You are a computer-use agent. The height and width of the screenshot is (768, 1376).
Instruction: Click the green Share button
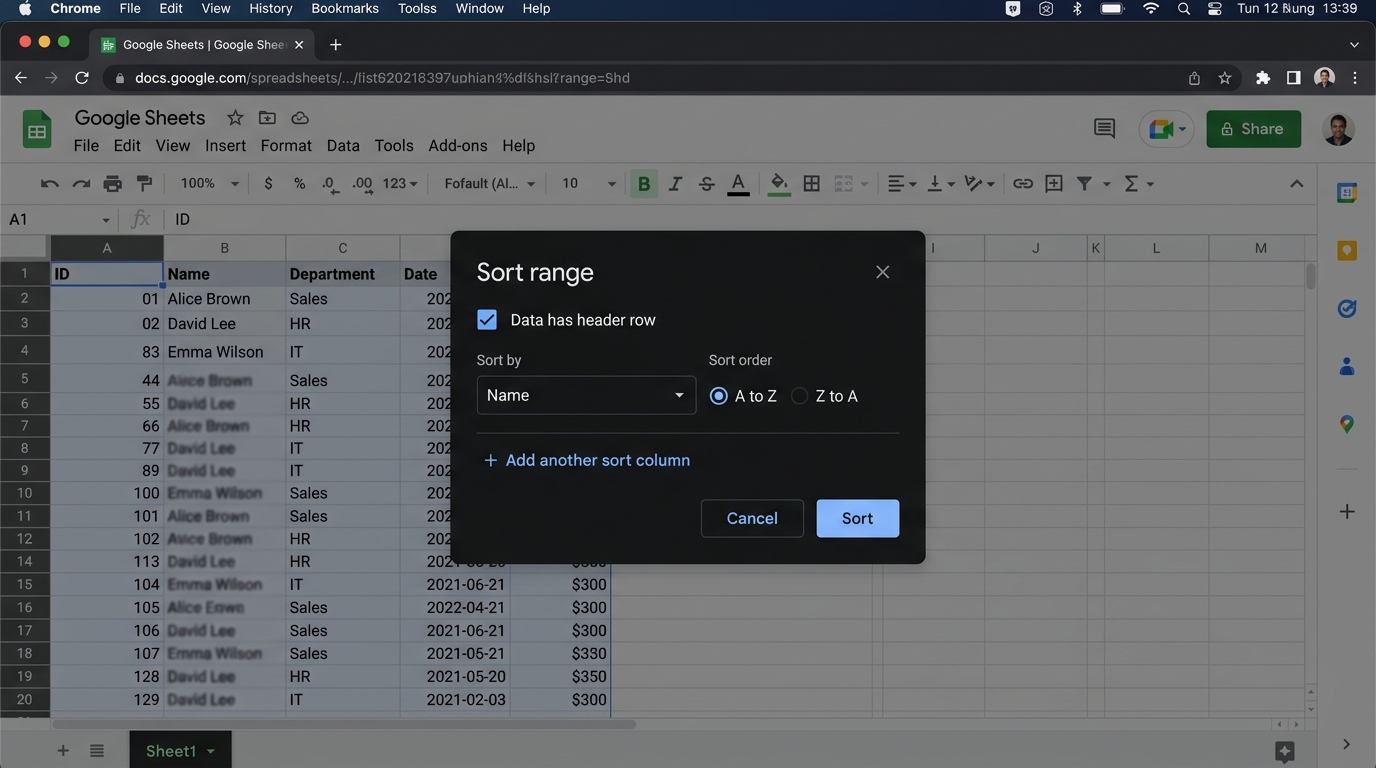[x=1253, y=129]
